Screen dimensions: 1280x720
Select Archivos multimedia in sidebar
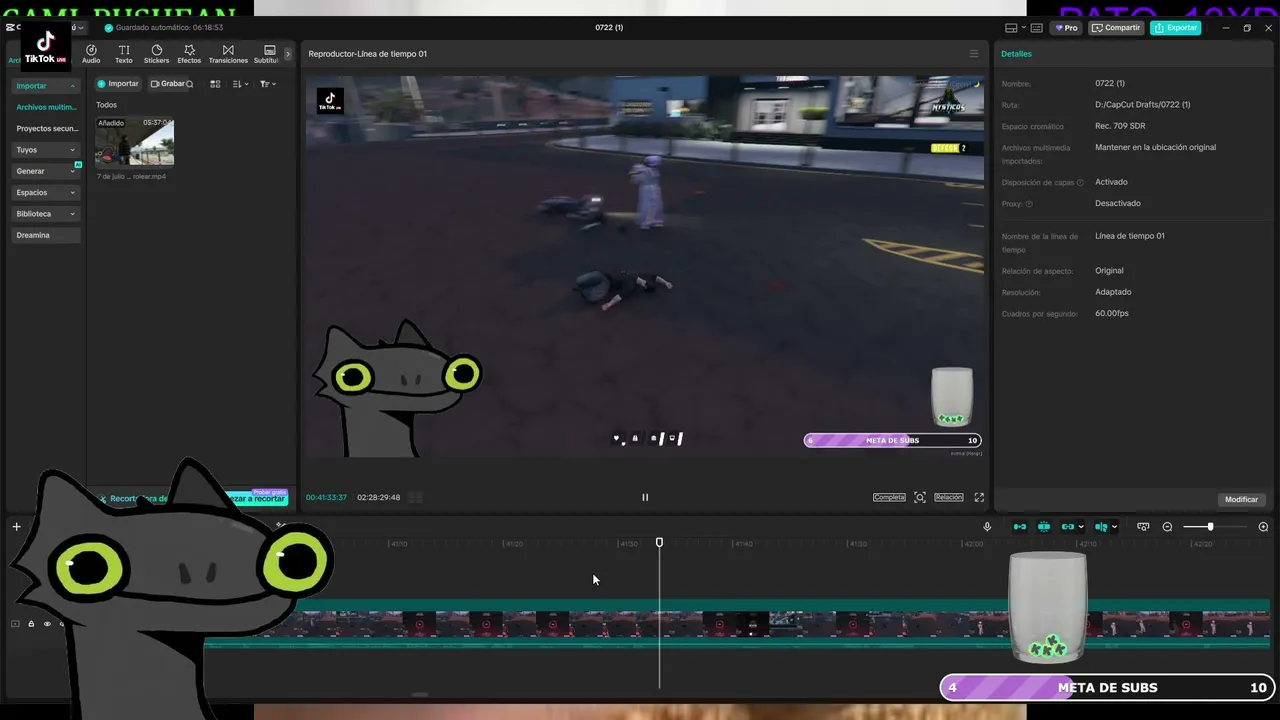coord(46,107)
